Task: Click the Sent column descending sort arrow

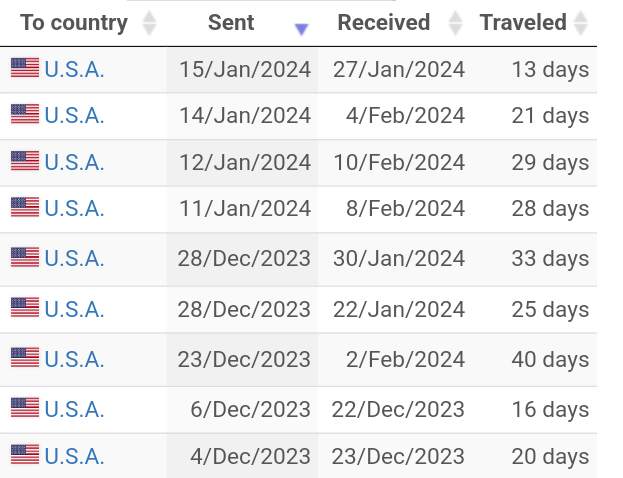Action: coord(302,29)
